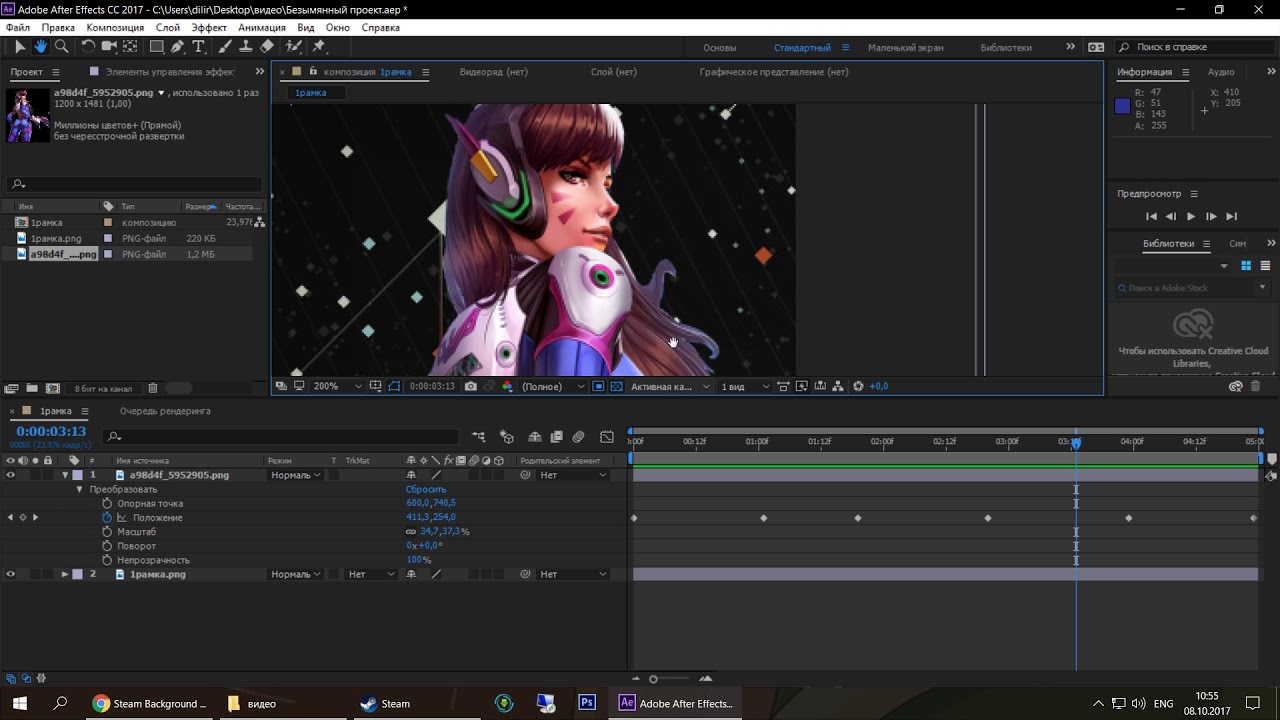Toggle stopwatch for Положение
This screenshot has height=720, width=1280.
click(x=107, y=518)
